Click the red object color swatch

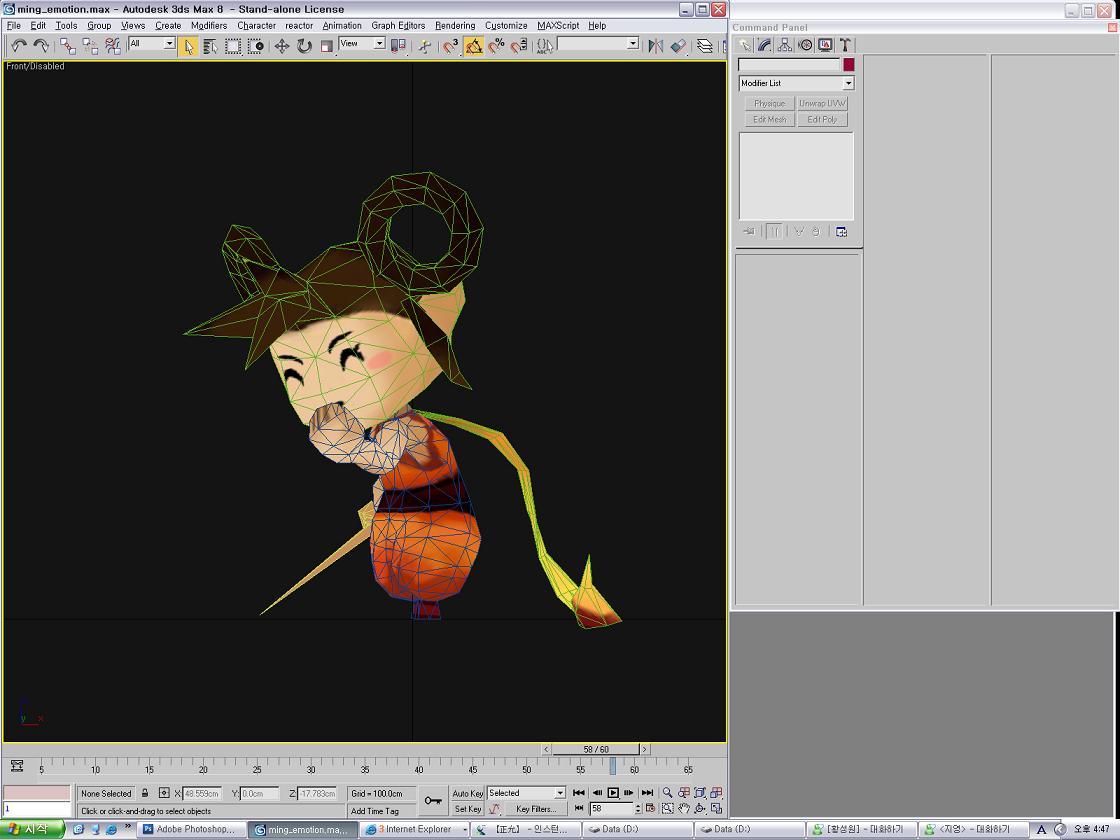(x=849, y=64)
